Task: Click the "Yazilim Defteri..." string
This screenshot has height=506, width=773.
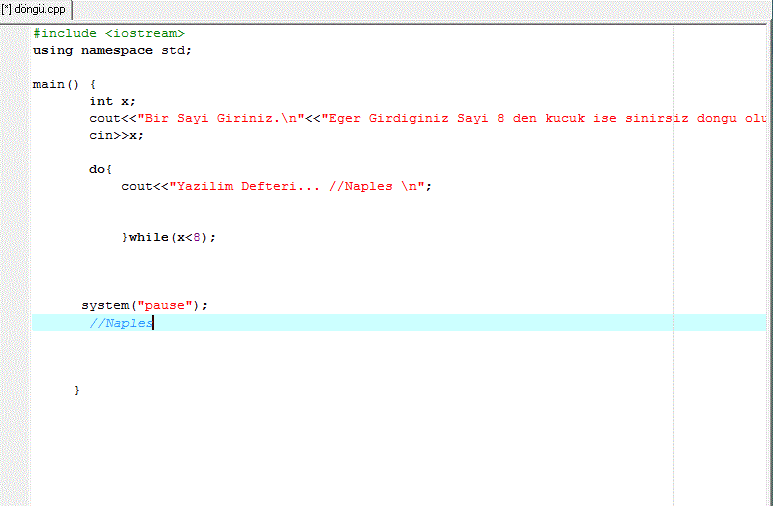Action: coord(297,186)
